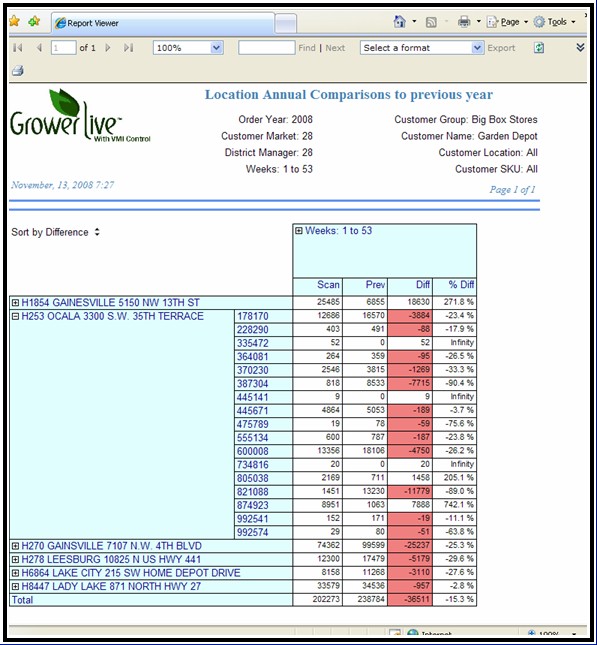Click the -11779 Diff cell

coord(410,492)
